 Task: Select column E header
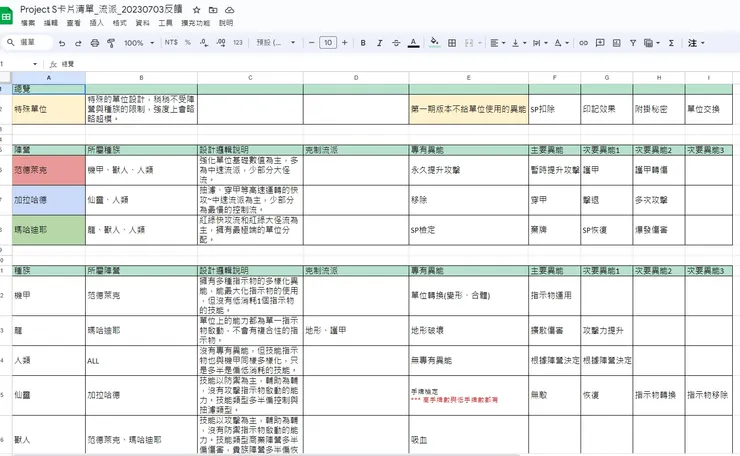pos(468,78)
